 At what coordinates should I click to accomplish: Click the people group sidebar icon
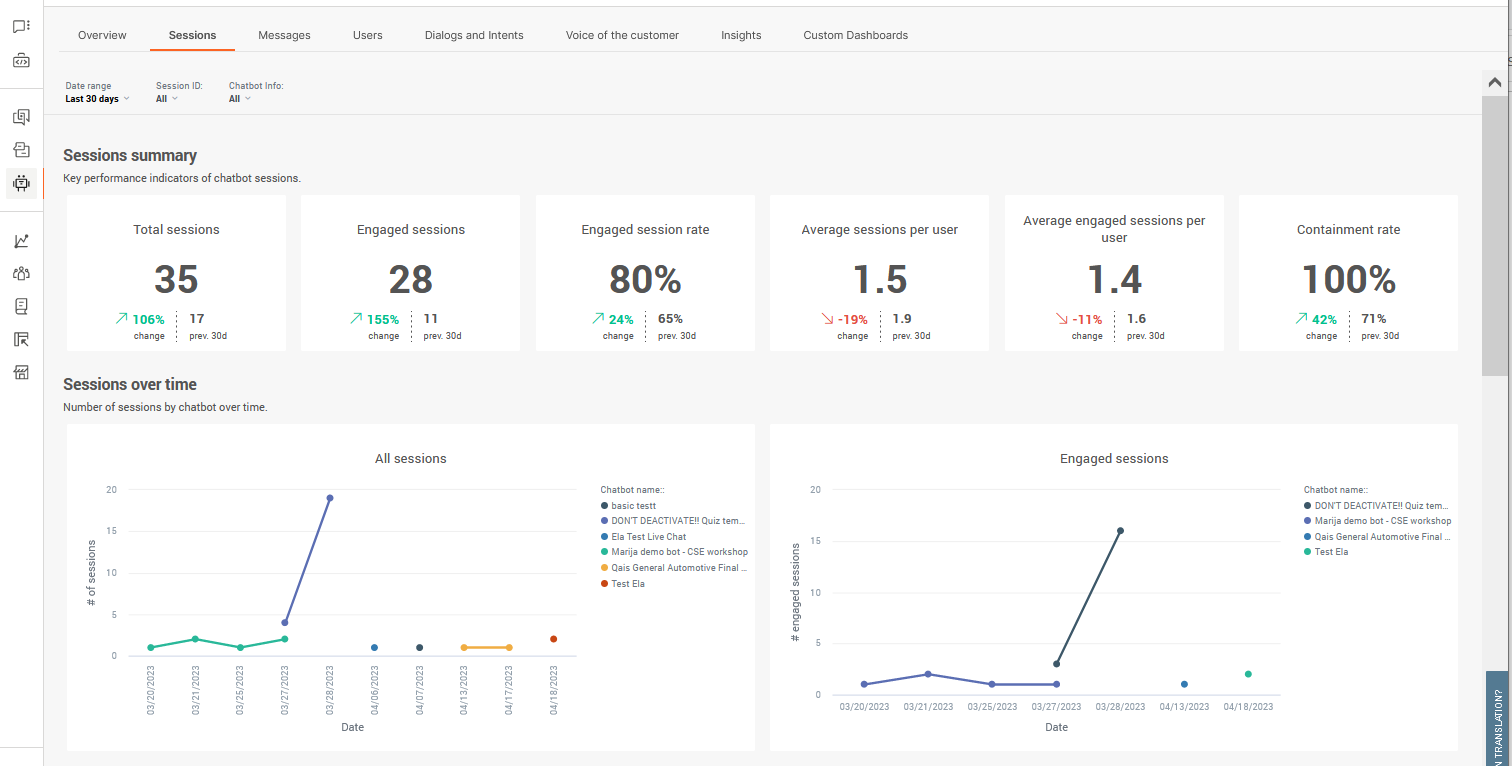21,273
